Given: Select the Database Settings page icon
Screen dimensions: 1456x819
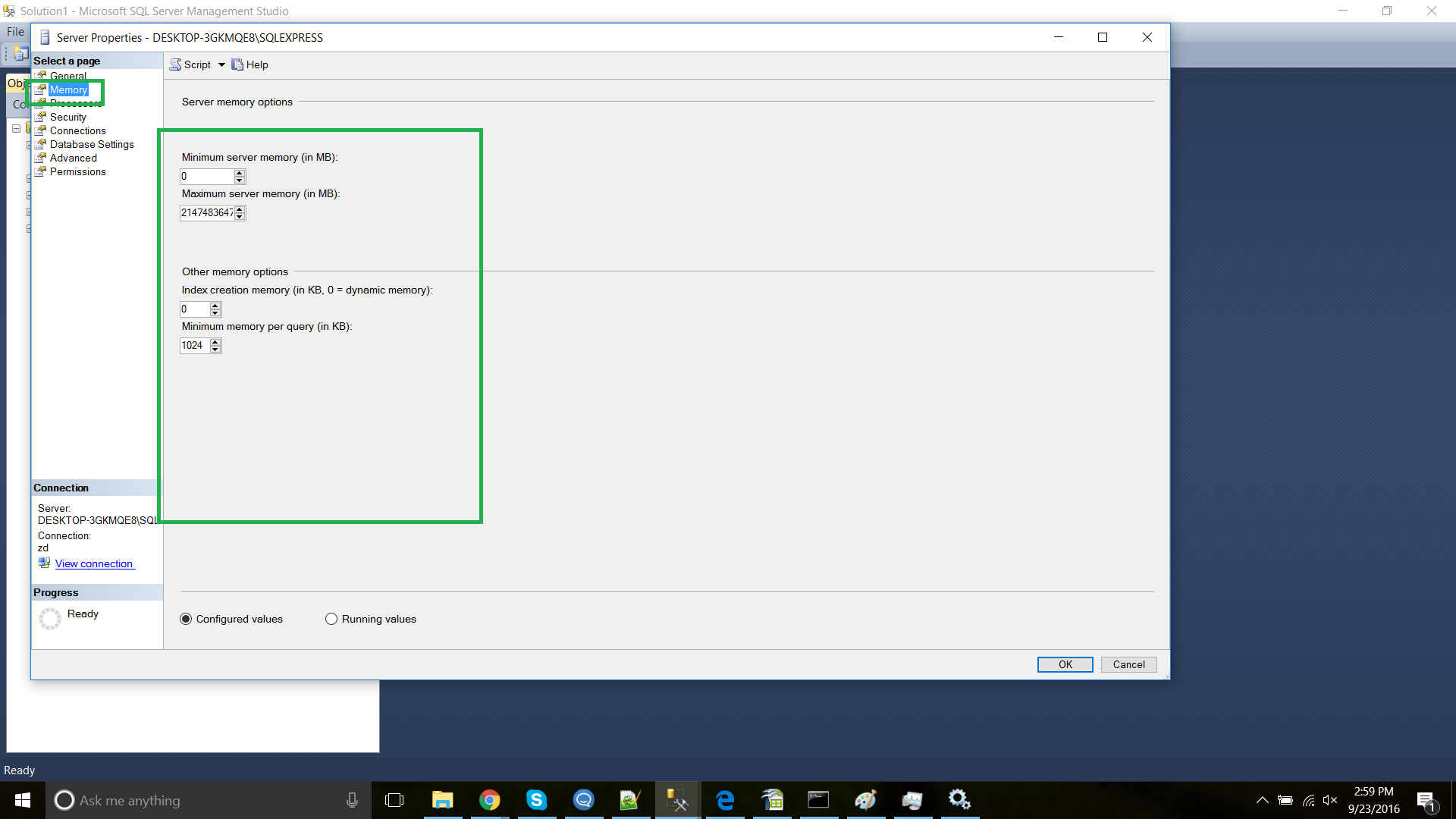Looking at the screenshot, I should pyautogui.click(x=41, y=144).
